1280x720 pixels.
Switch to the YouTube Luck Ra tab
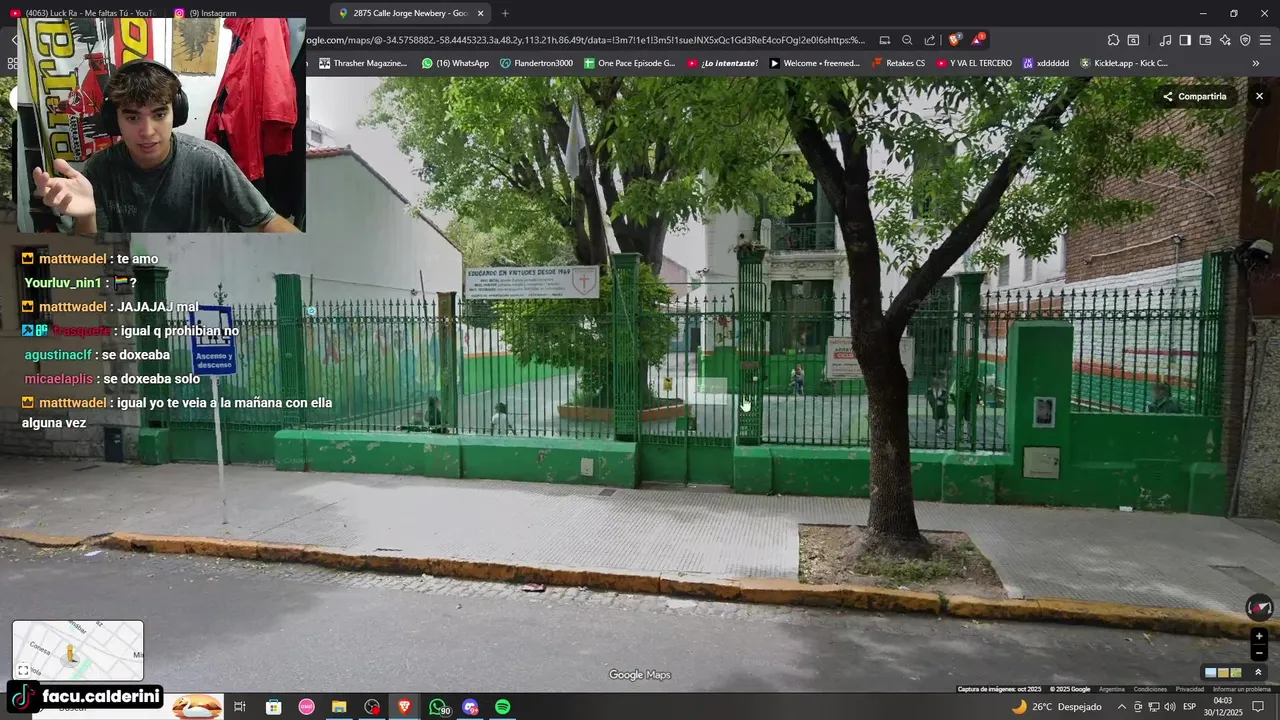(x=82, y=13)
